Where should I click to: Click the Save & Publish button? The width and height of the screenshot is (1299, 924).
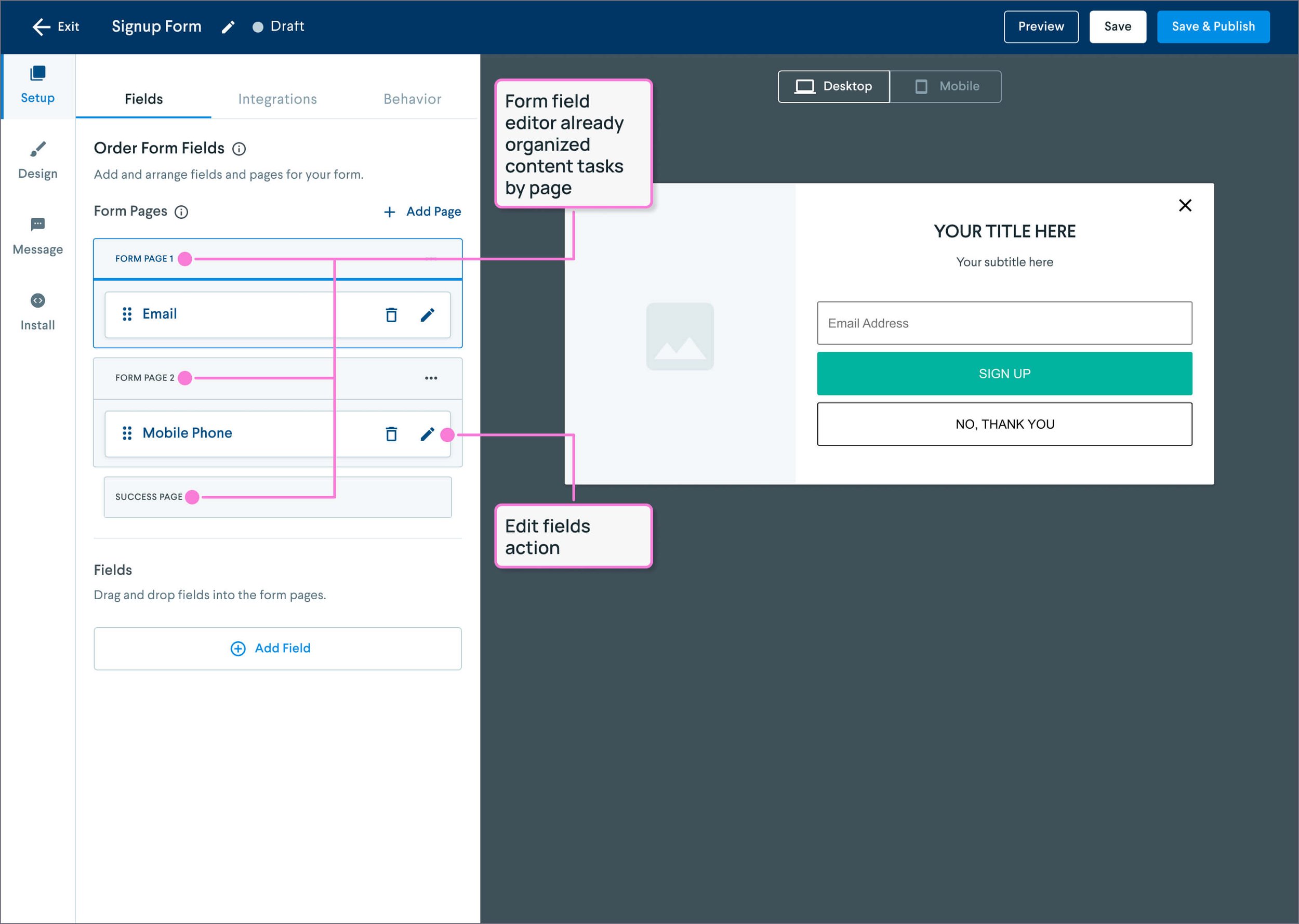click(x=1213, y=27)
